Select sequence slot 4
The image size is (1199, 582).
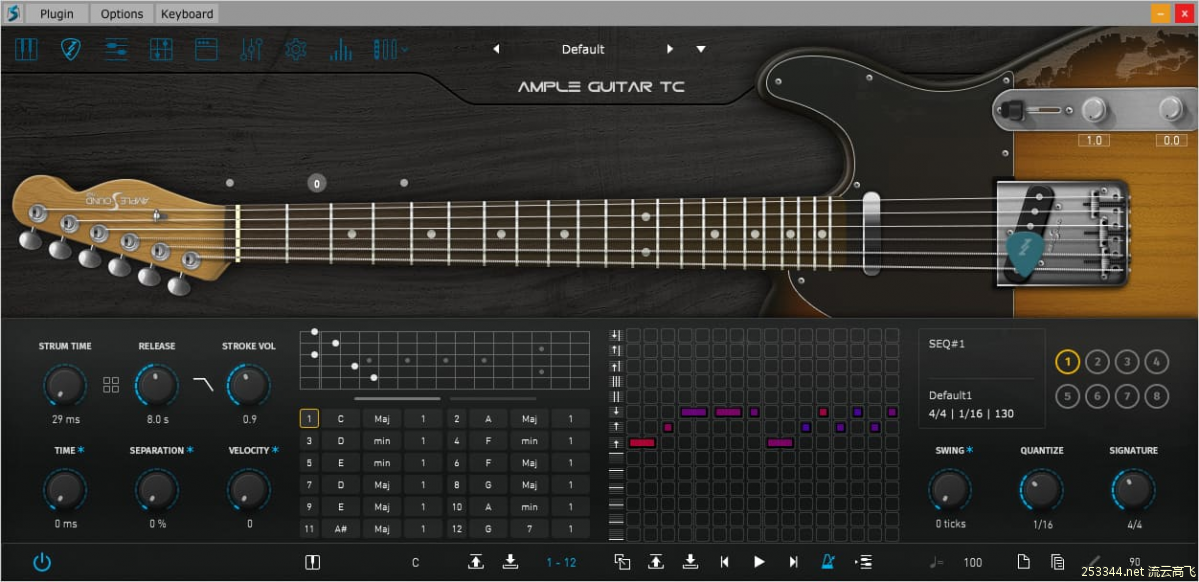pyautogui.click(x=1157, y=362)
